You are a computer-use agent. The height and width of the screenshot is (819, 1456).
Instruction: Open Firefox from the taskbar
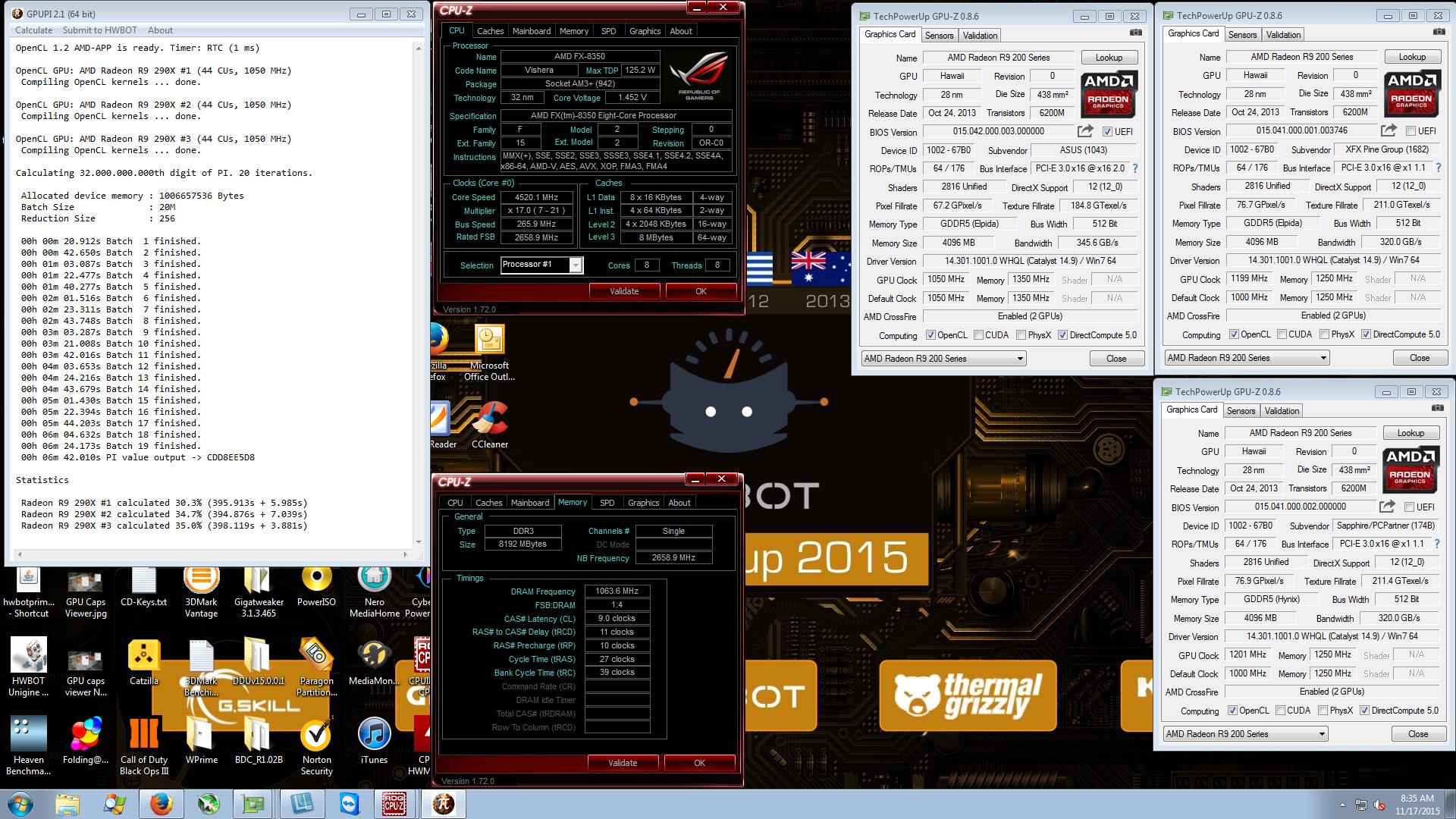161,804
